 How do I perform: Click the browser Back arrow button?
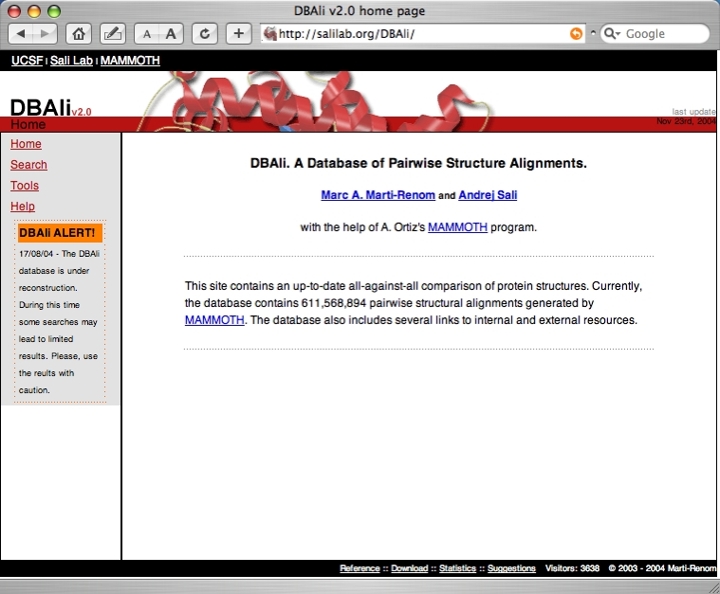(x=21, y=34)
